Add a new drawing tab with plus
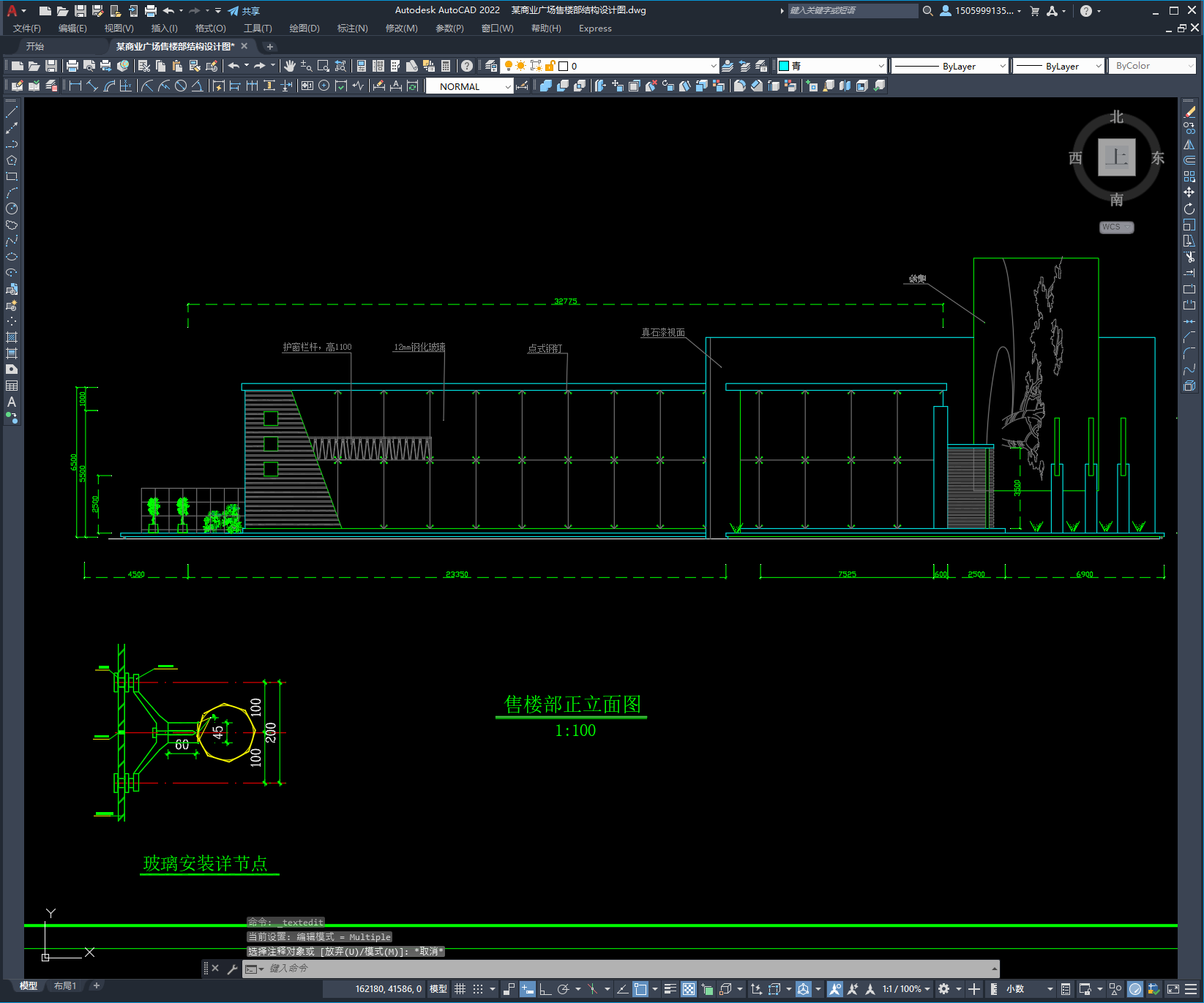The height and width of the screenshot is (1003, 1204). click(269, 47)
